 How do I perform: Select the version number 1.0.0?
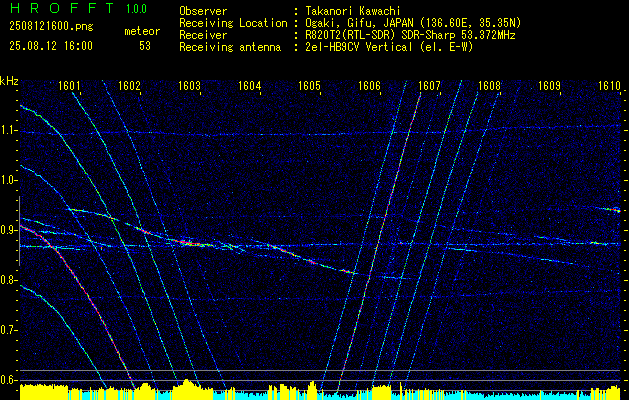(x=136, y=9)
